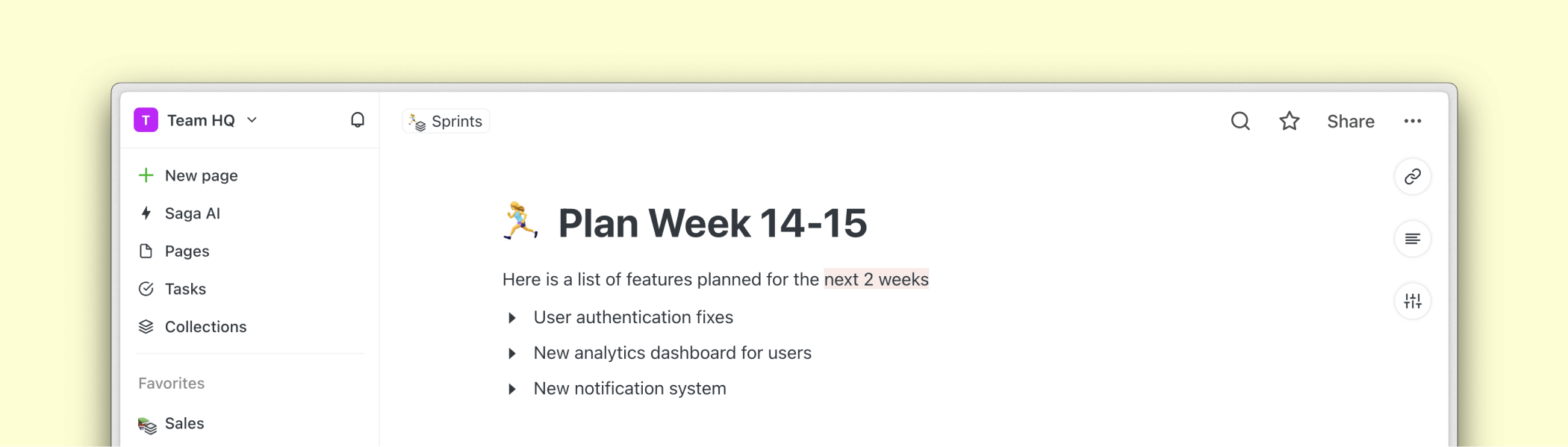Create a New page
Image resolution: width=1568 pixels, height=447 pixels.
point(201,175)
